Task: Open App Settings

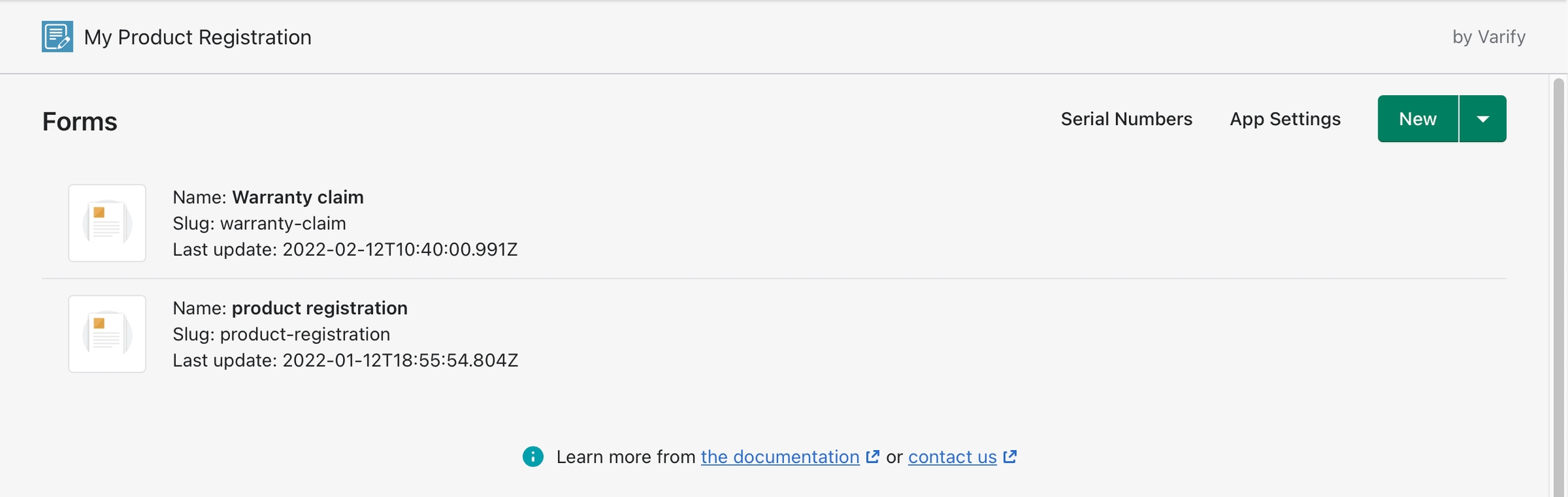Action: click(1285, 119)
